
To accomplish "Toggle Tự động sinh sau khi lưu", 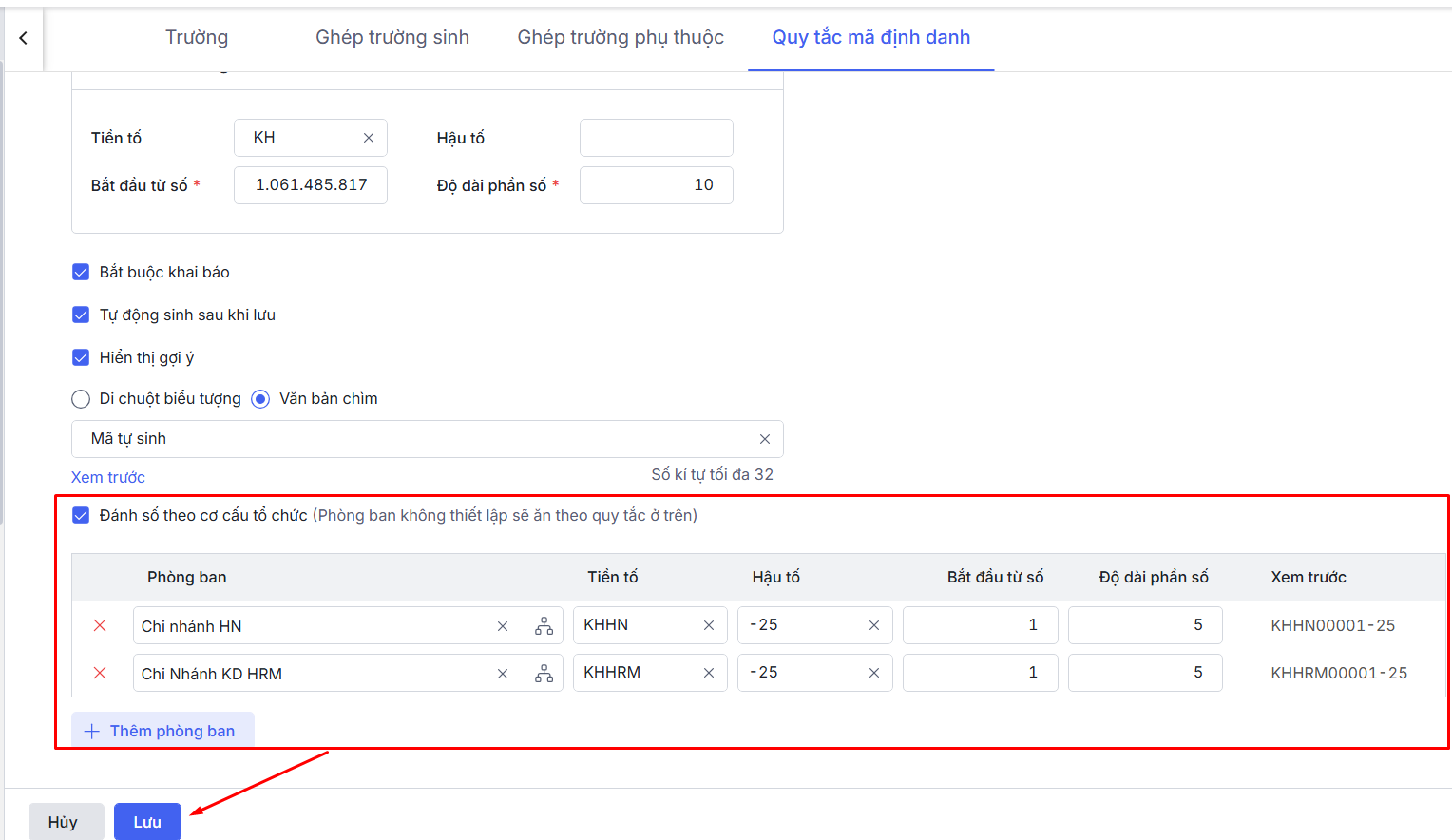I will (82, 315).
